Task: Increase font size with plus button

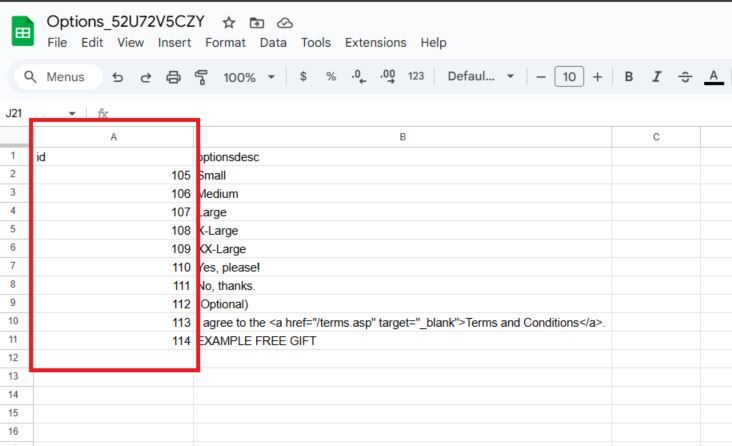Action: click(x=597, y=77)
